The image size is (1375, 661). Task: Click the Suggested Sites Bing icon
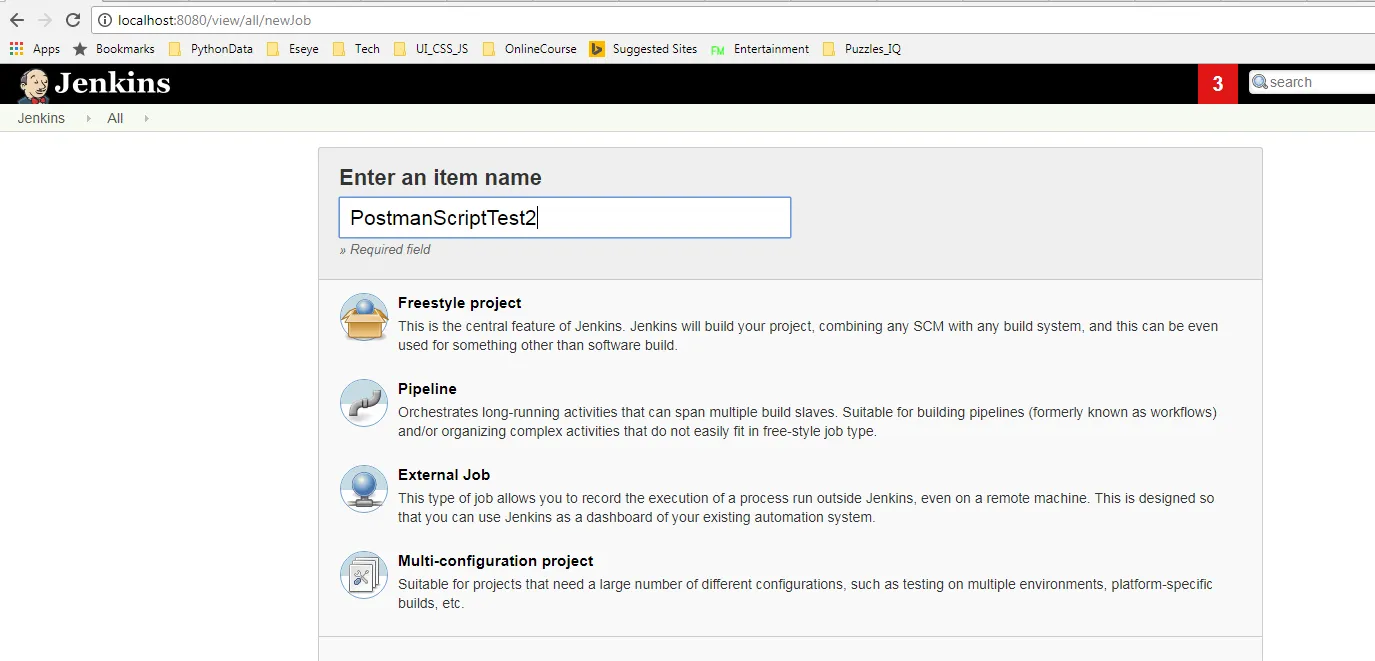[x=597, y=48]
